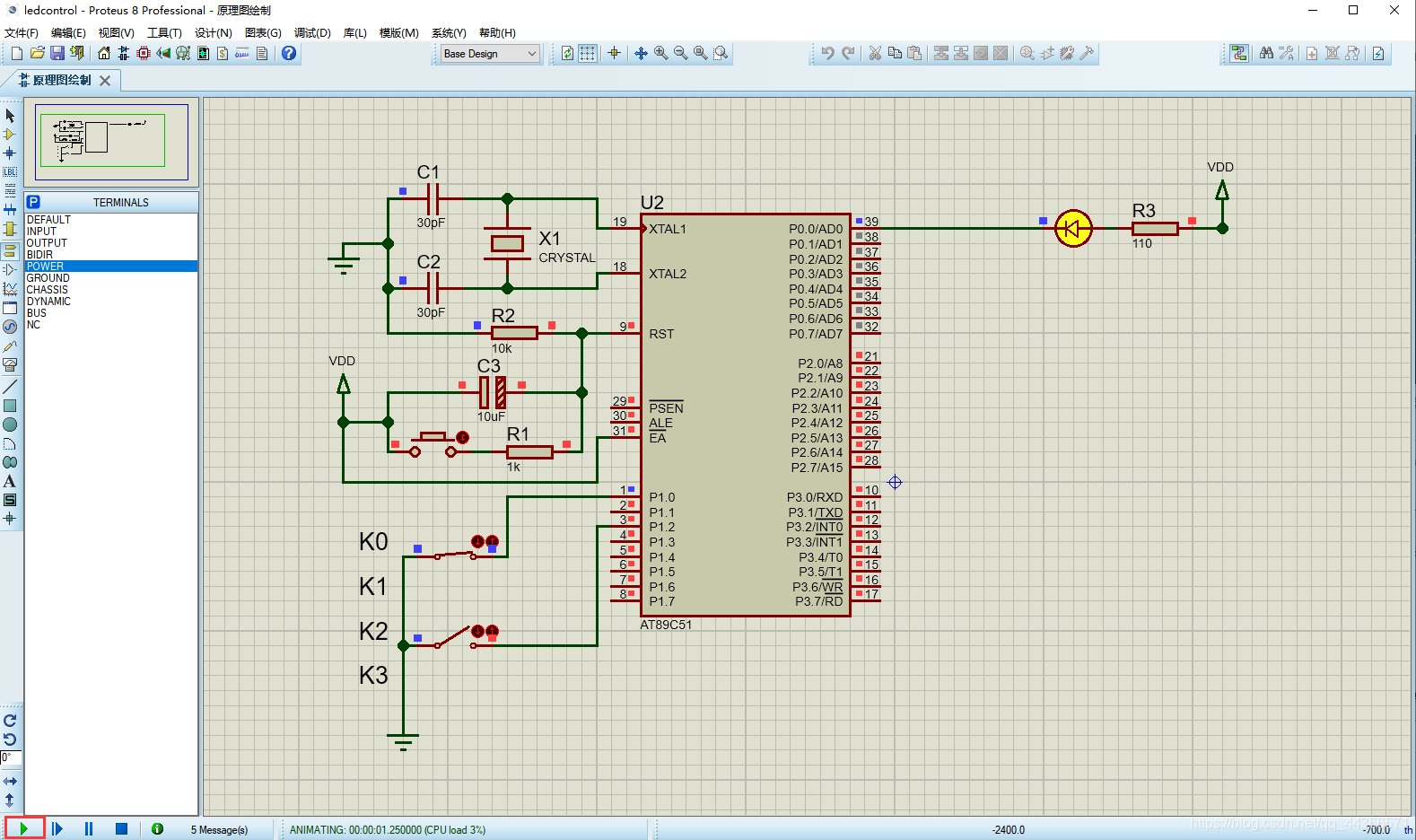Click the New Project icon
Screen dimensions: 1416x840
[17, 54]
